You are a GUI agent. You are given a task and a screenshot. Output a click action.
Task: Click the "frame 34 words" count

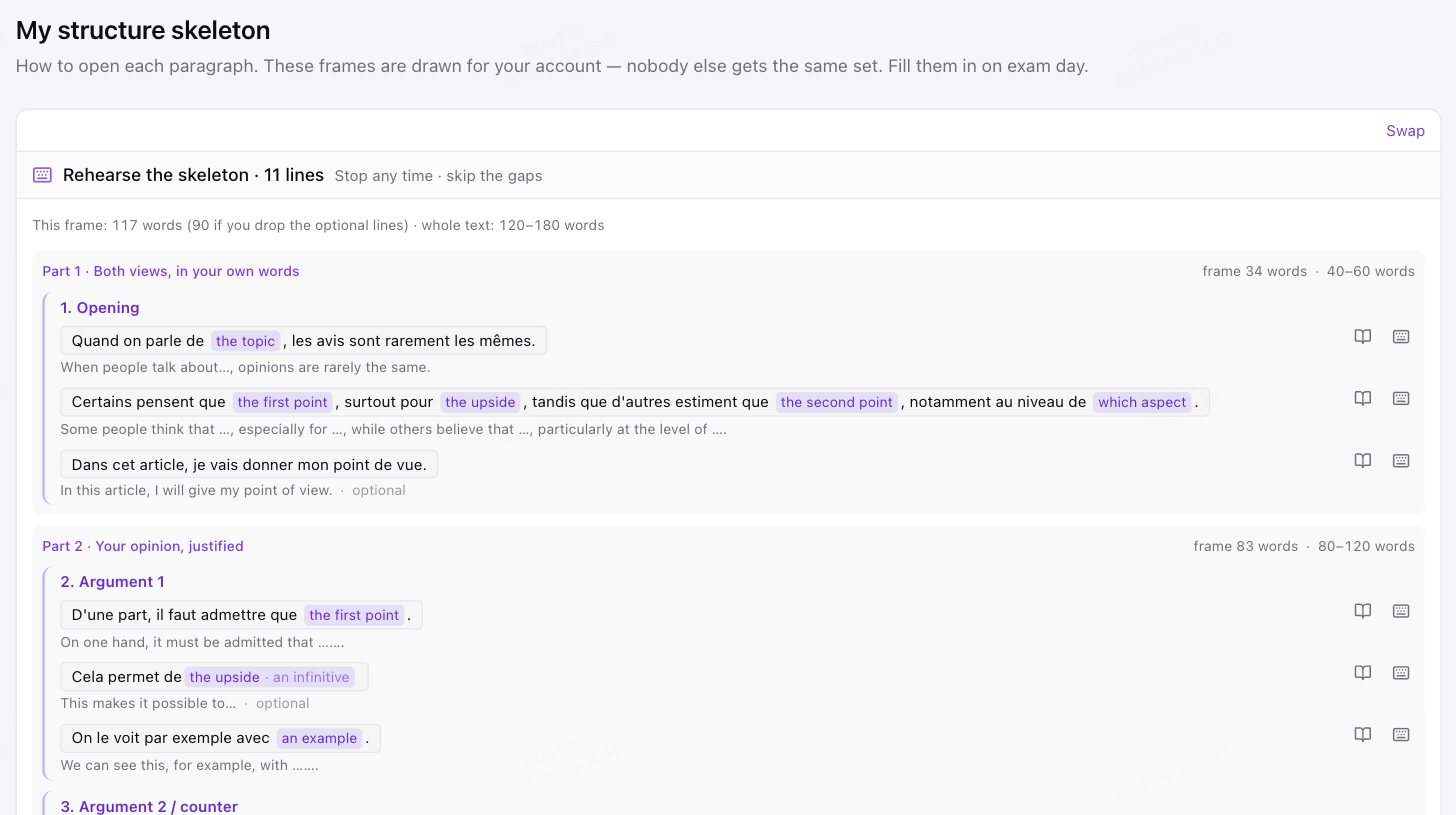1255,271
